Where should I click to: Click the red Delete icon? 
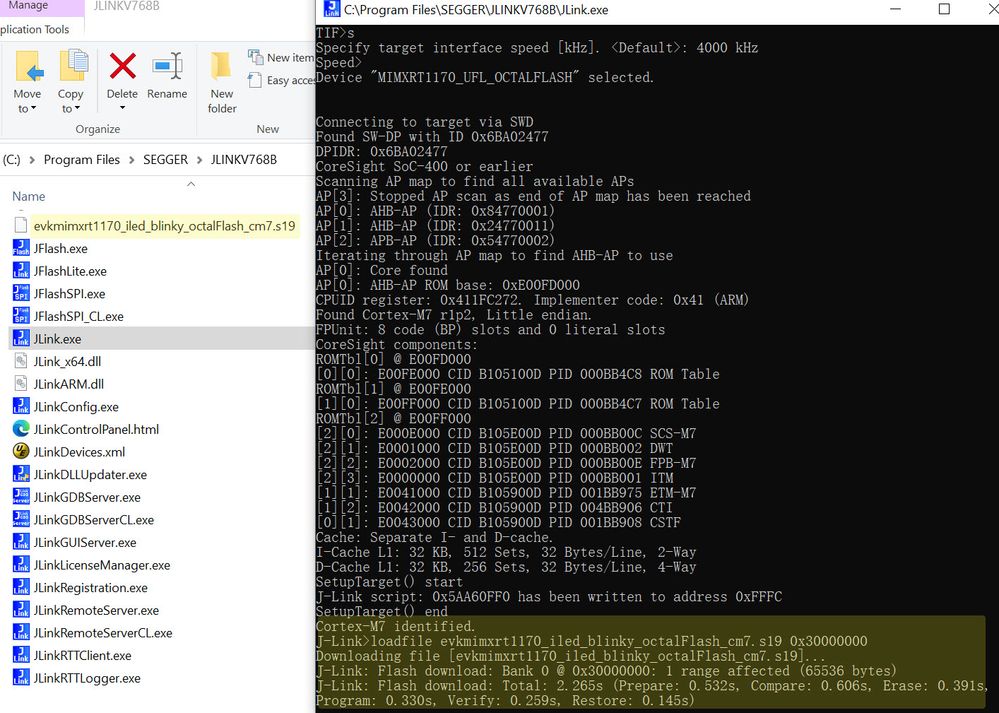pyautogui.click(x=122, y=66)
